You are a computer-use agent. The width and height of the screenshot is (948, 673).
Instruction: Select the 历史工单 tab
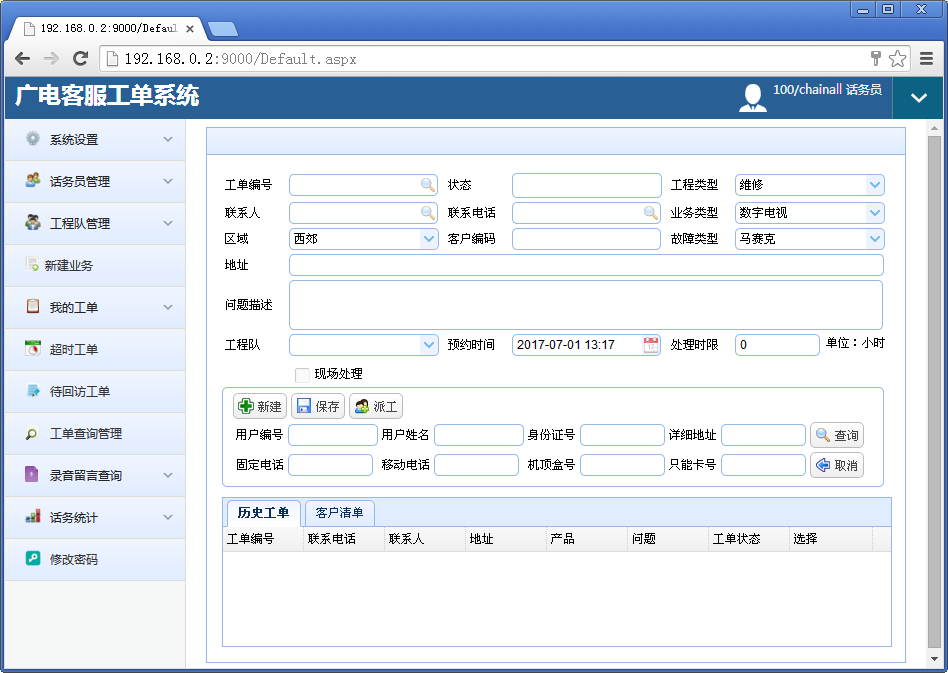[x=263, y=513]
